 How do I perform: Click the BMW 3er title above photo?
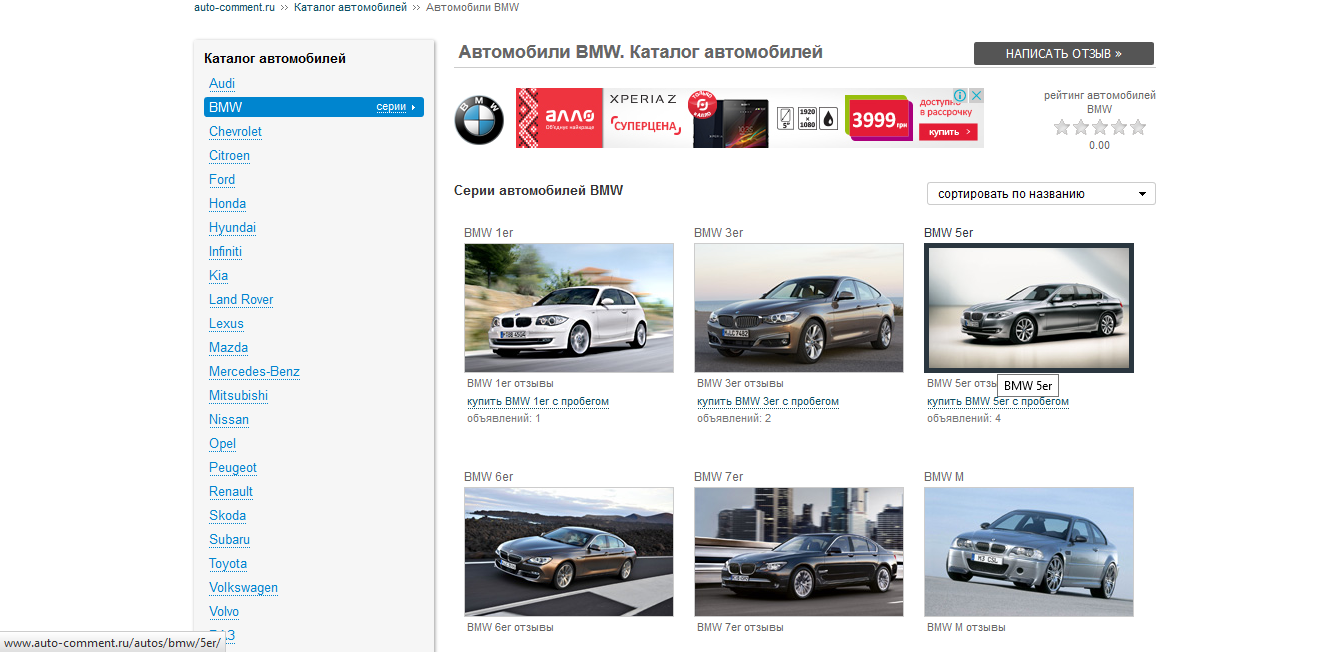pyautogui.click(x=718, y=233)
